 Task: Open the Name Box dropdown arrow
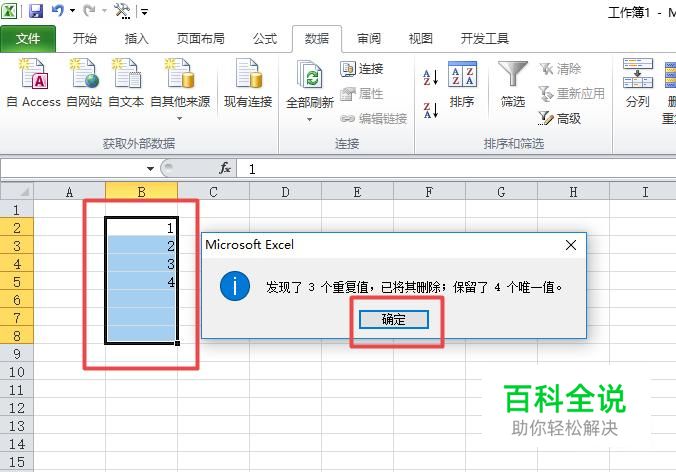click(150, 169)
